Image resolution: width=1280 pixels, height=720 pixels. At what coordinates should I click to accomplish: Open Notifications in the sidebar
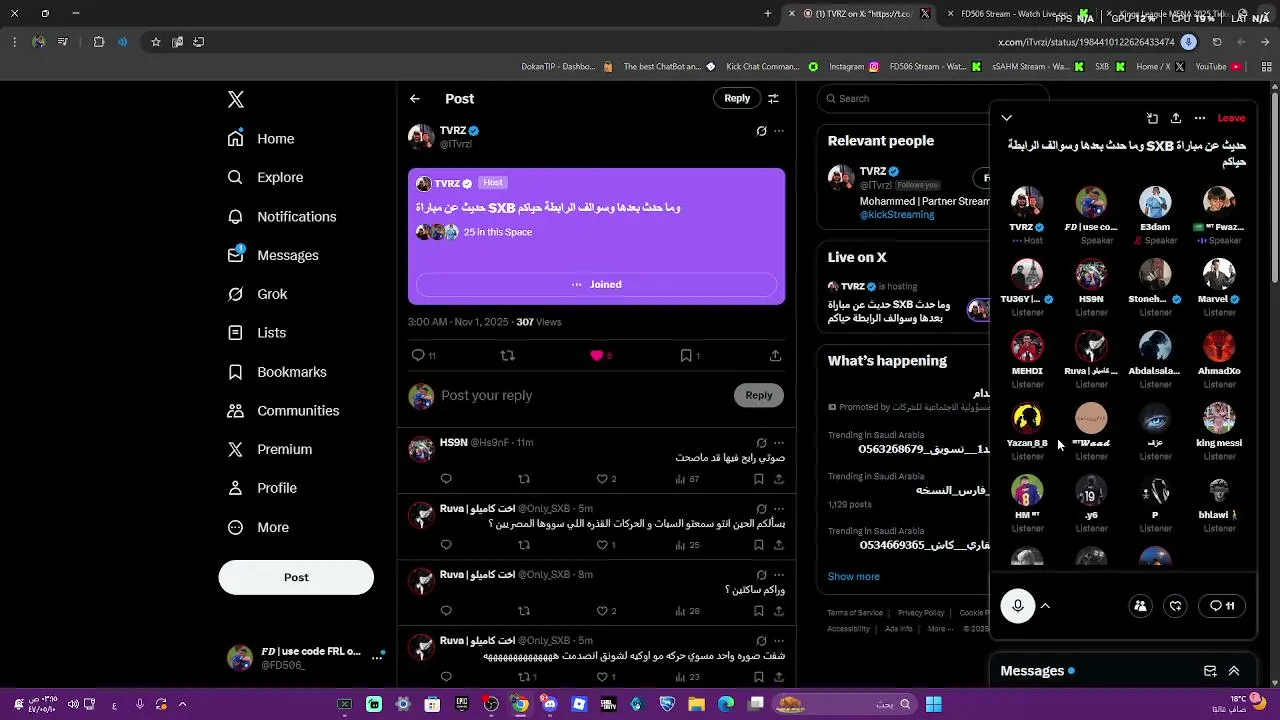(282, 216)
